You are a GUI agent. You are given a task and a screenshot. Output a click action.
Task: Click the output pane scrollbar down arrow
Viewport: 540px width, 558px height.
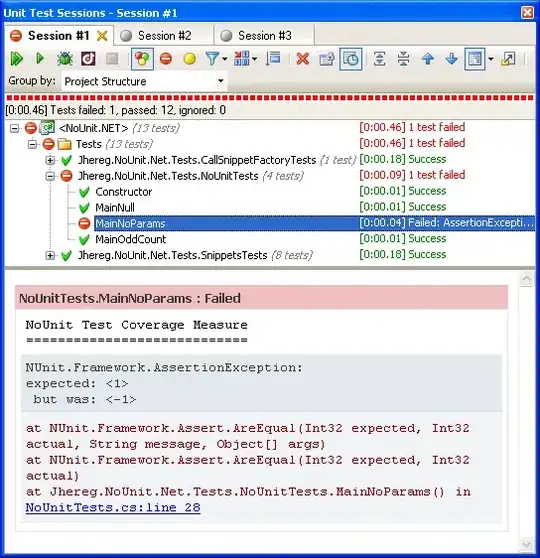526,544
